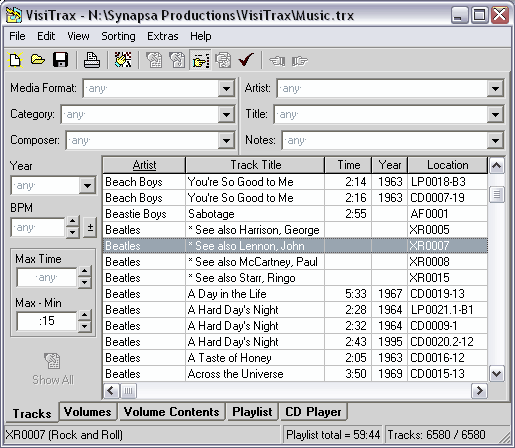Click location cell LP0018-B3
This screenshot has height=448, width=515.
[447, 182]
